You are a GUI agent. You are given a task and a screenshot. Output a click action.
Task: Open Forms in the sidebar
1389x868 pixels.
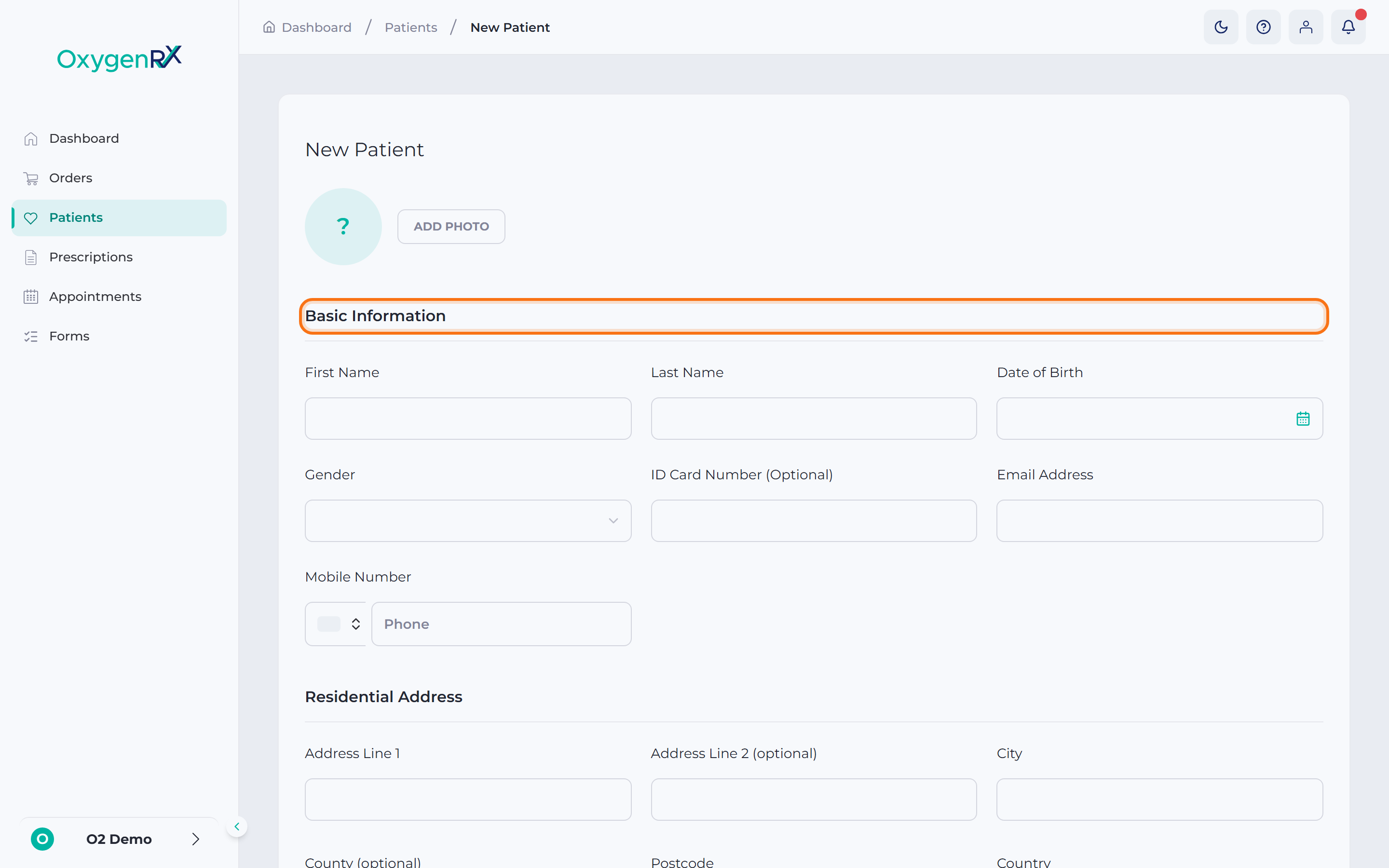tap(119, 336)
